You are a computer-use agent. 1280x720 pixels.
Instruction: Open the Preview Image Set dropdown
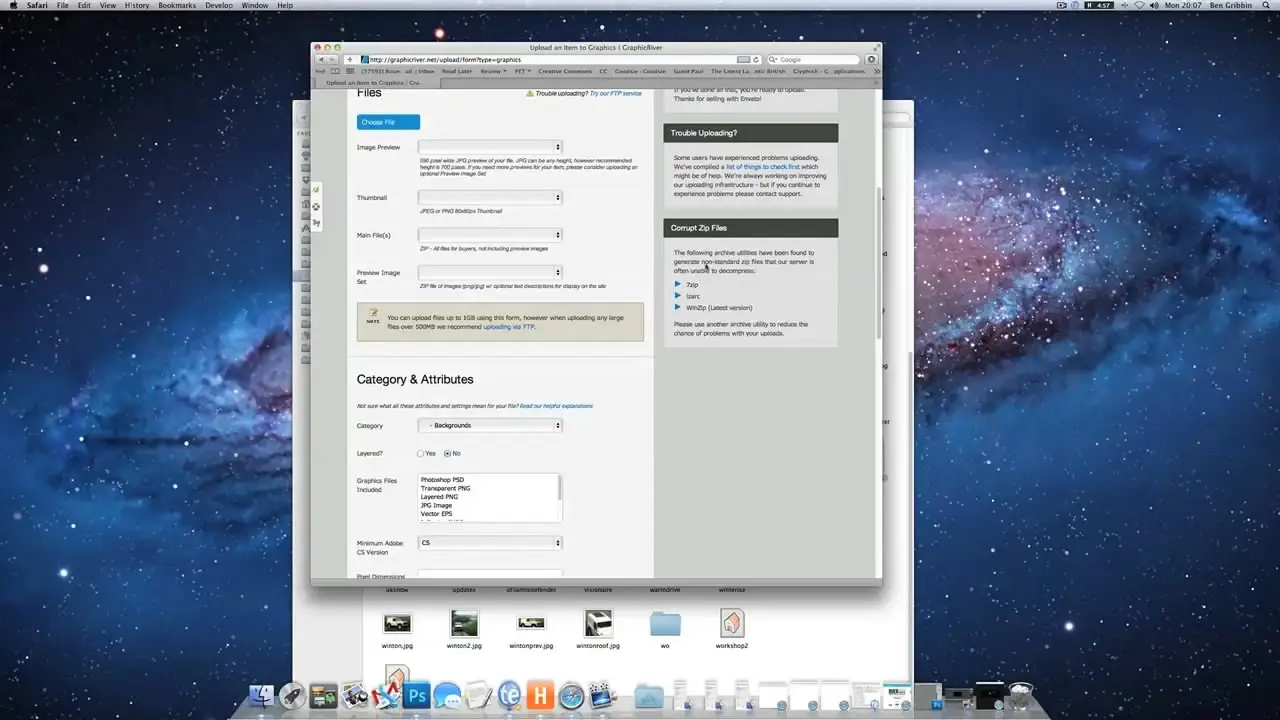tap(490, 272)
